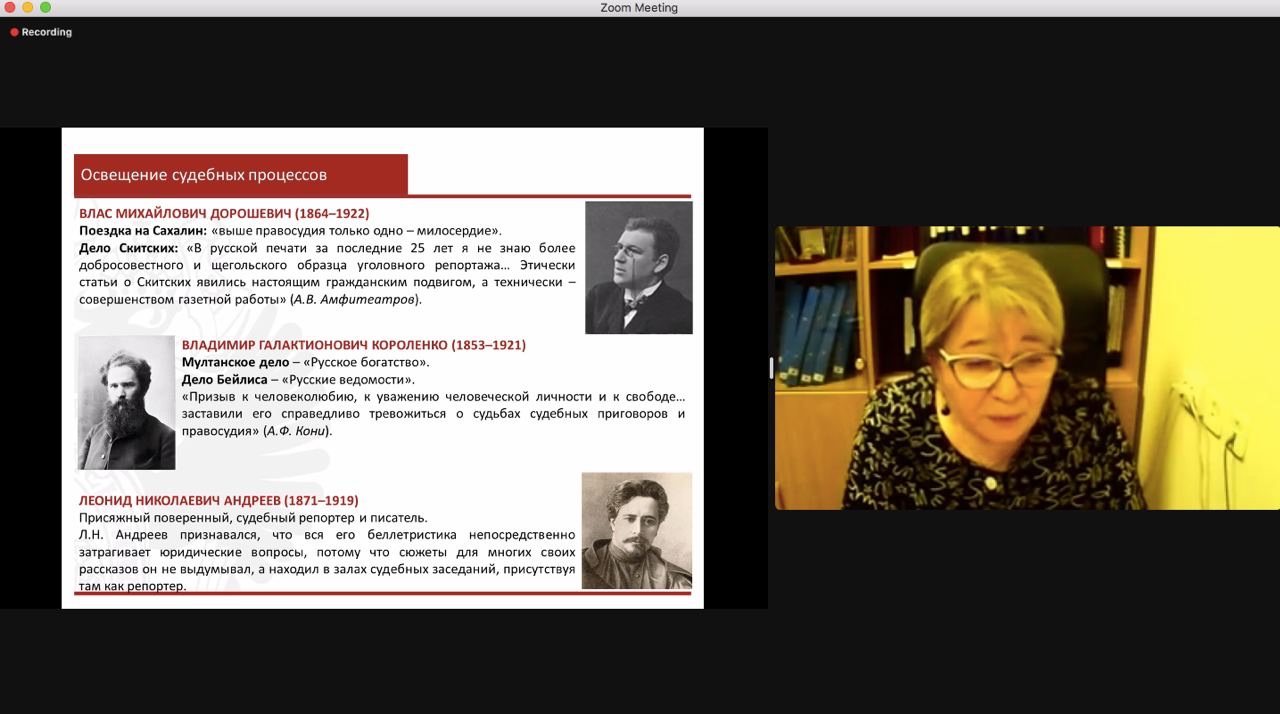The width and height of the screenshot is (1280, 714).
Task: Click the Дорошевич portrait photo
Action: tap(639, 267)
